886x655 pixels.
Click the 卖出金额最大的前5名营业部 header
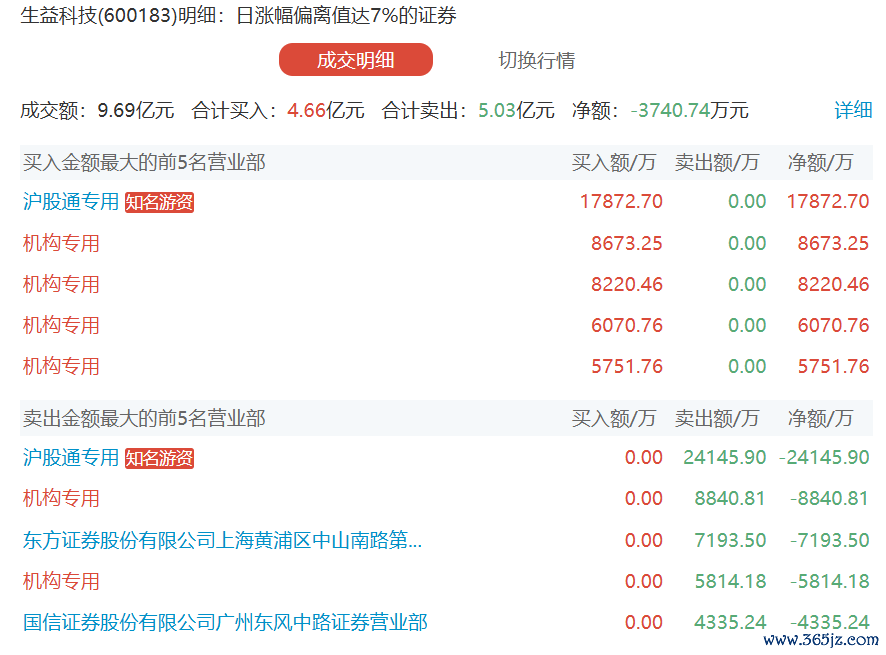[x=144, y=418]
